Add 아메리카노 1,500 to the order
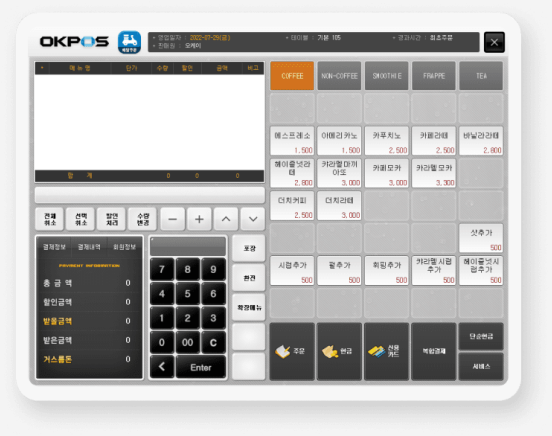This screenshot has width=552, height=436. [x=339, y=141]
